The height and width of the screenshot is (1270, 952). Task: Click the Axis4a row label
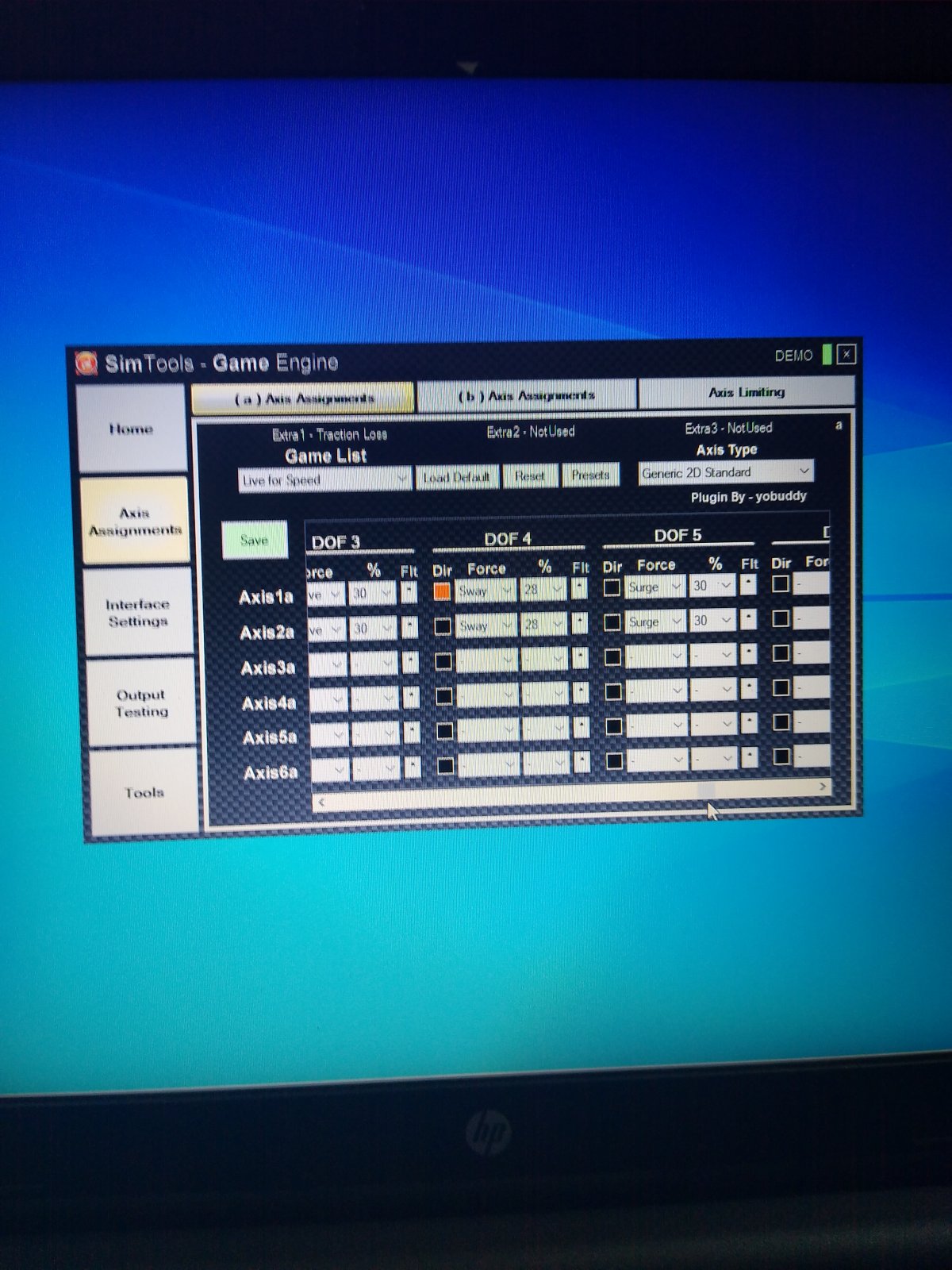(268, 703)
